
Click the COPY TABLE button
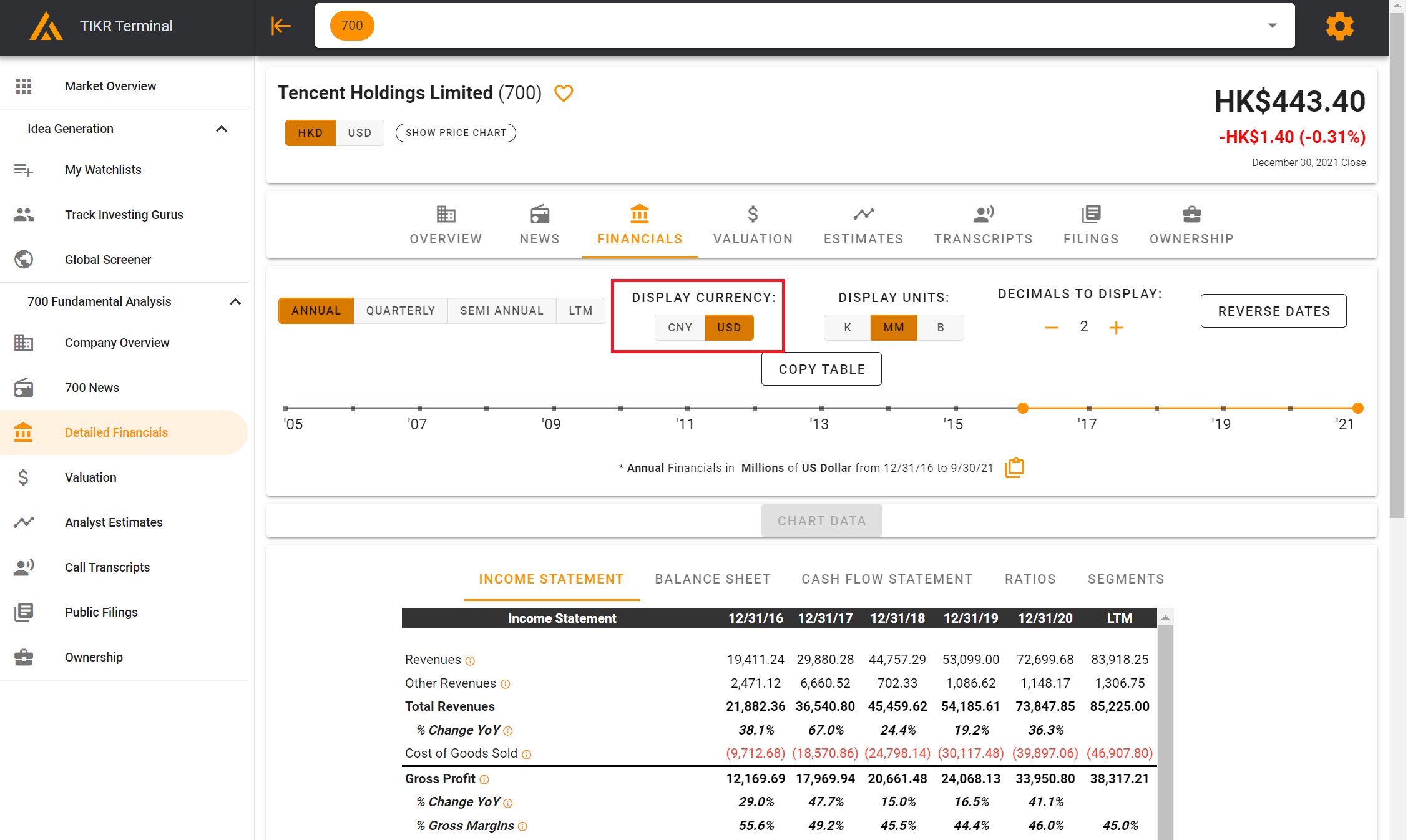tap(821, 369)
